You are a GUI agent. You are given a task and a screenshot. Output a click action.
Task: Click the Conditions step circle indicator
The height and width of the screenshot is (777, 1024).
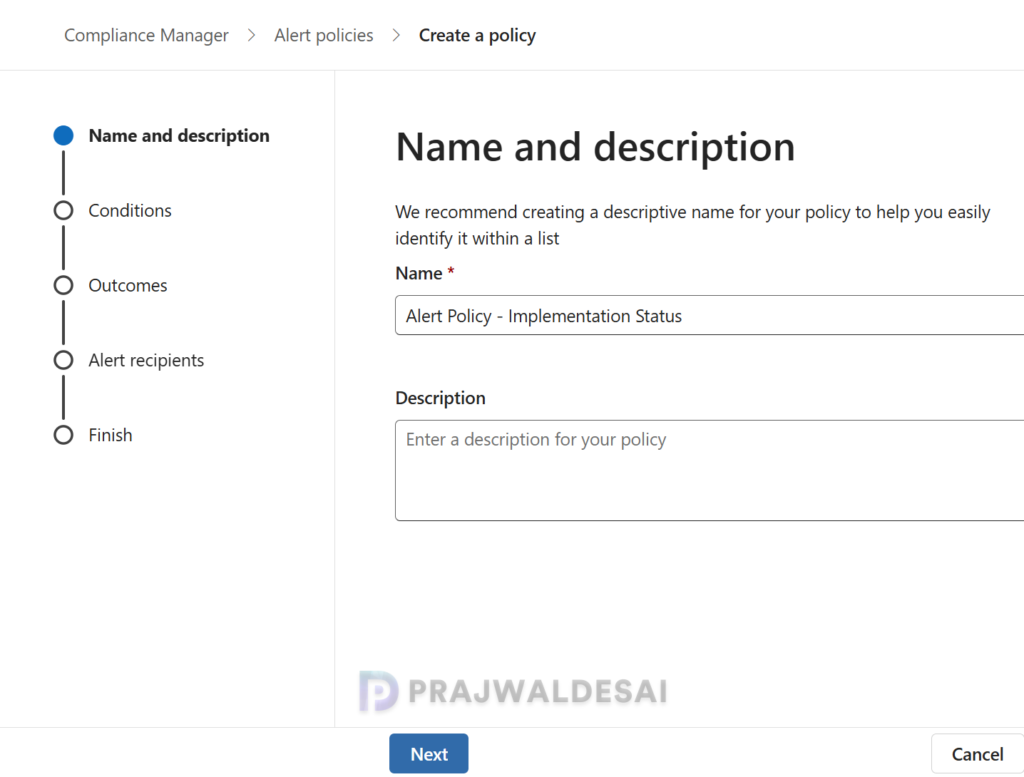coord(63,210)
